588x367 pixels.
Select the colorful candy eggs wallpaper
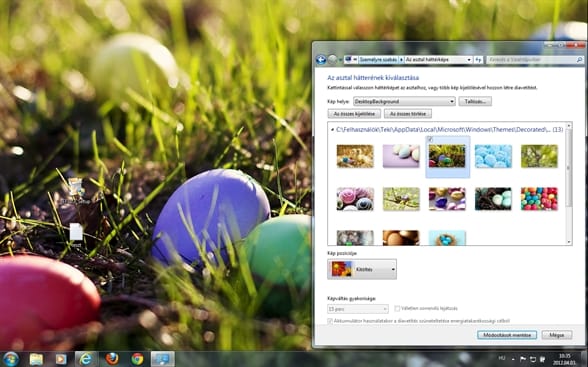pyautogui.click(x=539, y=199)
